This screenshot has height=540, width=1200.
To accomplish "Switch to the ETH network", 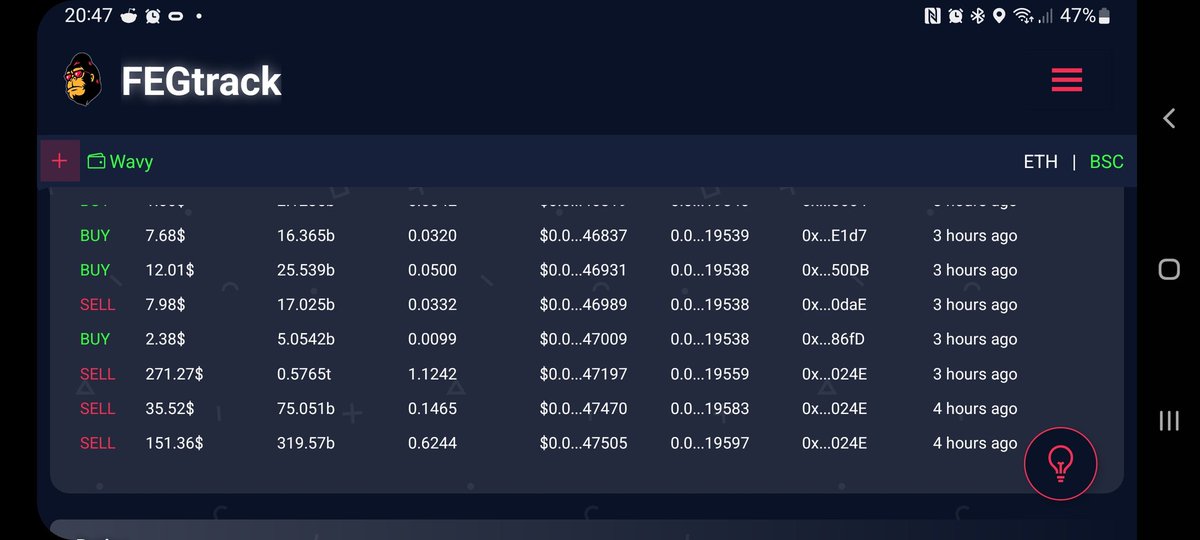I will point(1040,161).
